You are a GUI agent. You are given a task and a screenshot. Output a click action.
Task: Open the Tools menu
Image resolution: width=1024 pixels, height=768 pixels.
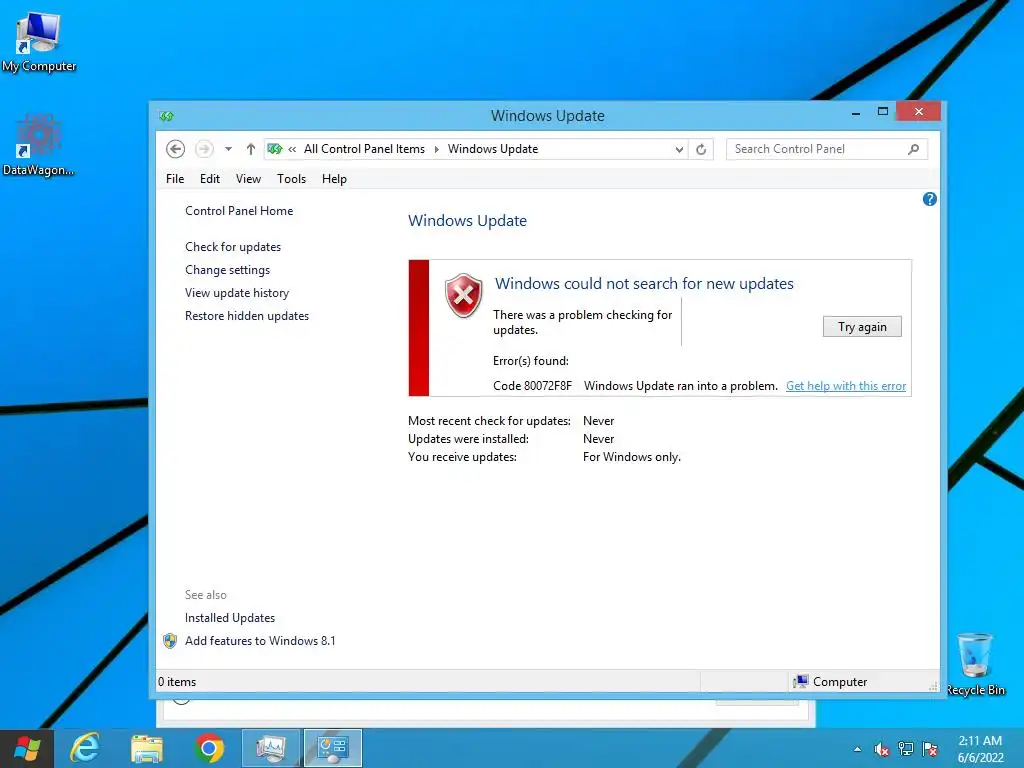tap(291, 179)
